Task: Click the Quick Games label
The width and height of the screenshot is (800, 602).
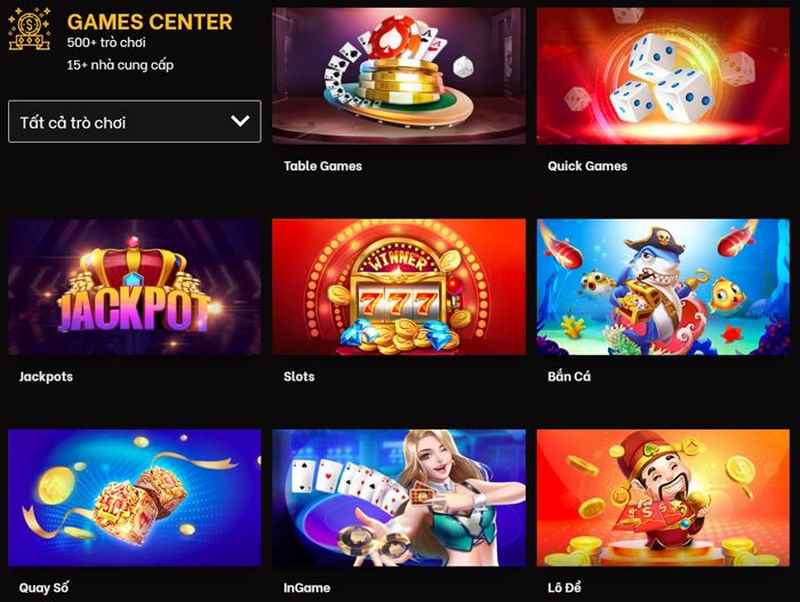Action: pos(587,166)
